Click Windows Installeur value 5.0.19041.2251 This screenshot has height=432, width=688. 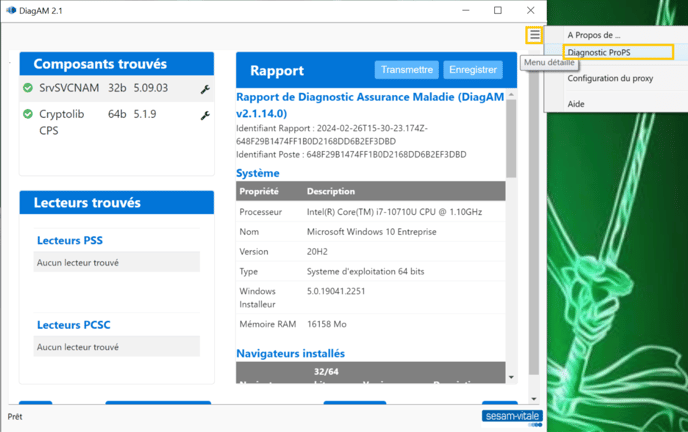tap(336, 291)
